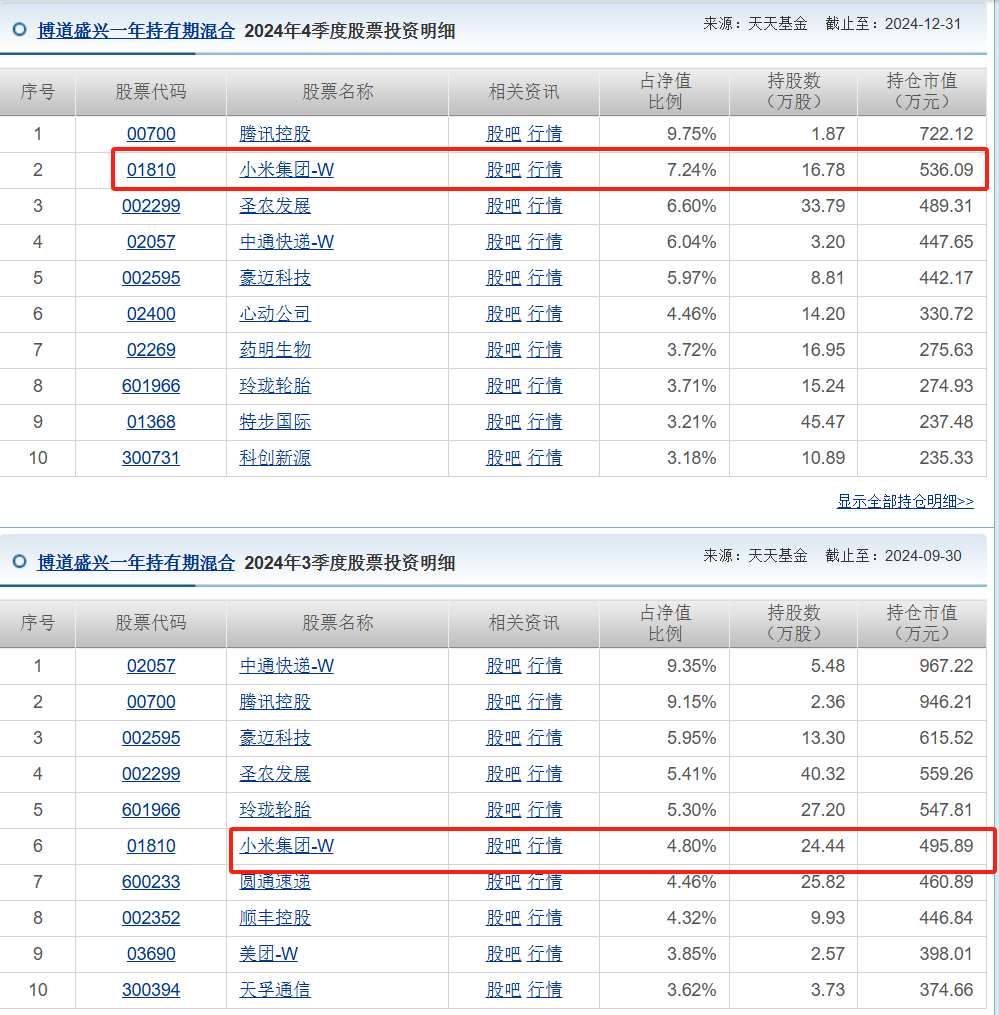This screenshot has width=999, height=1015.
Task: Open stock code 02400 link
Action: (151, 314)
